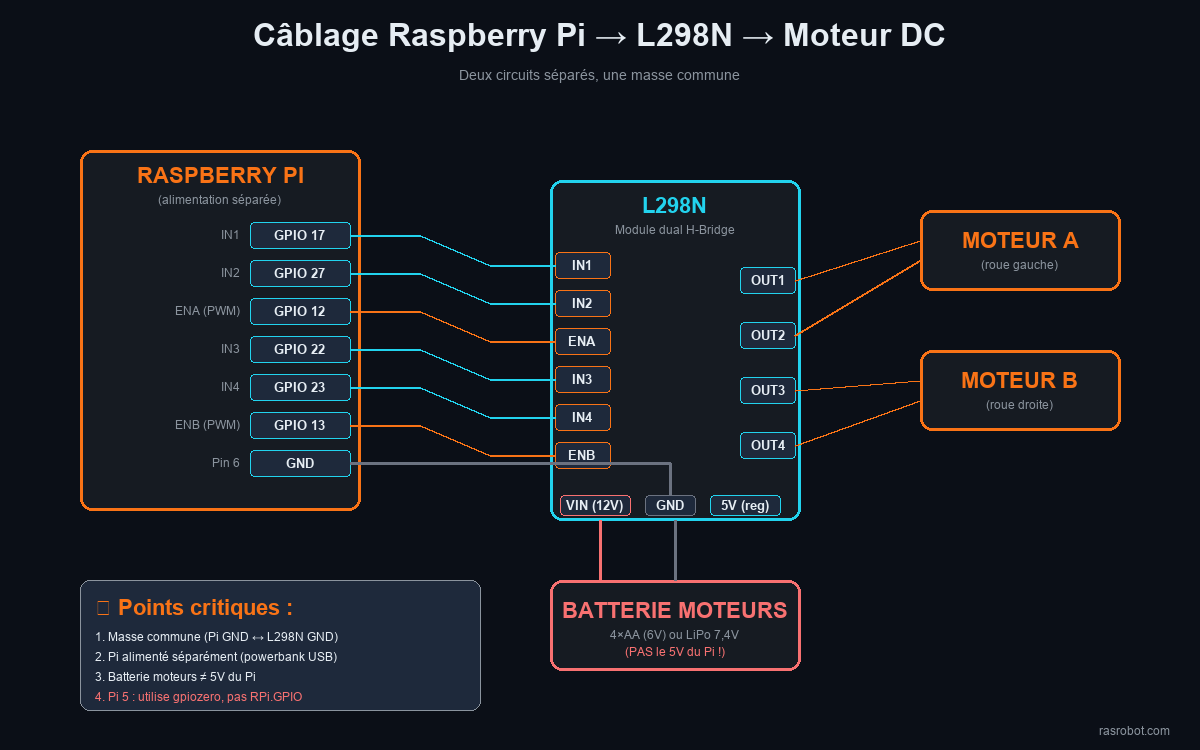1200x750 pixels.
Task: Click the IN1 label beside GPIO 17
Action: 230,235
